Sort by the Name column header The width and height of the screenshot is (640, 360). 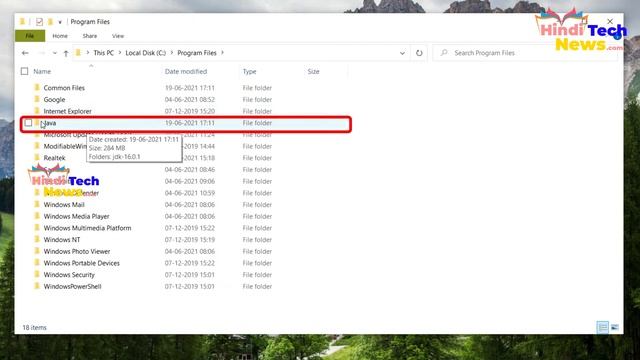[42, 71]
